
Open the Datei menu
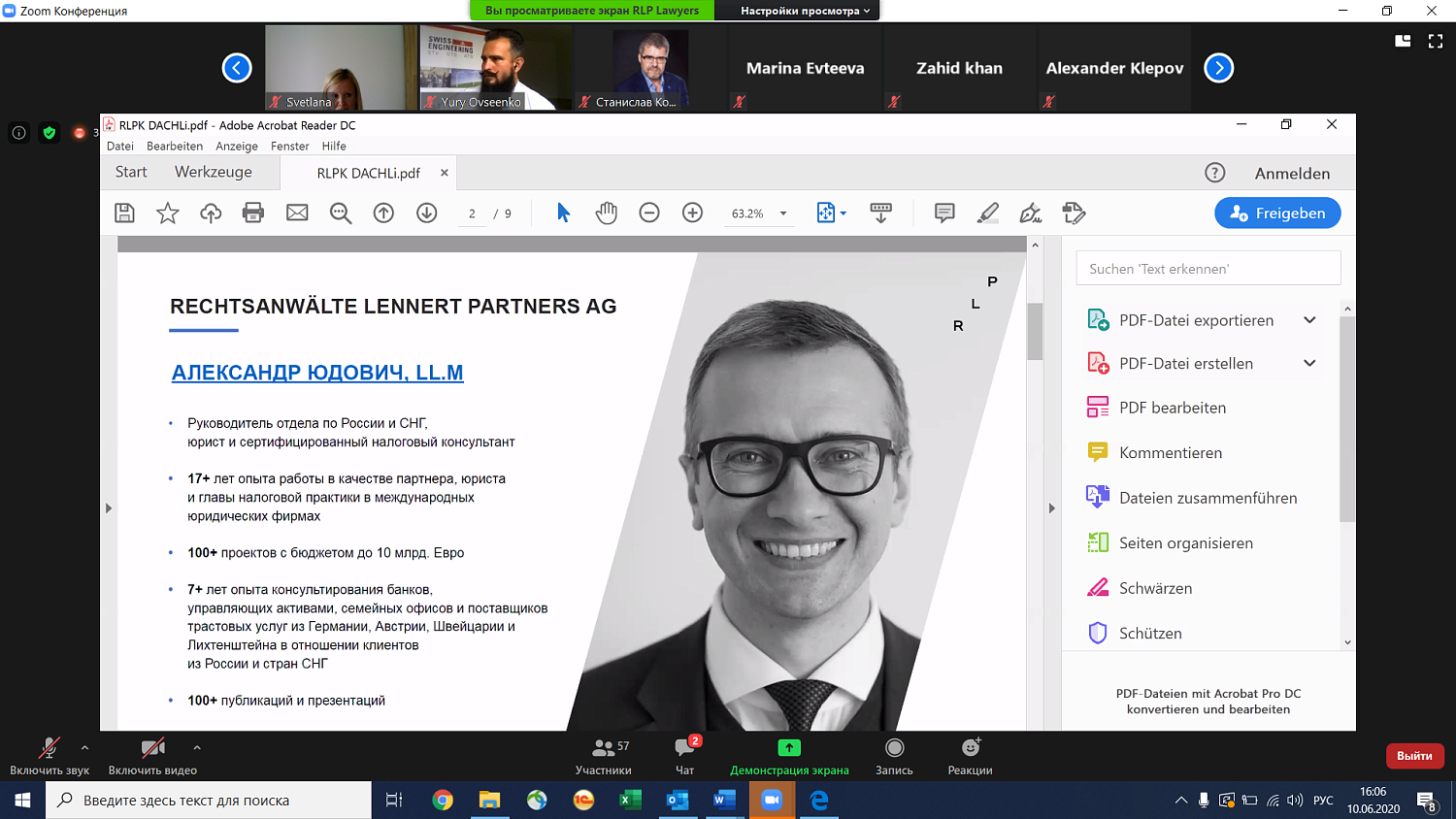pos(120,147)
